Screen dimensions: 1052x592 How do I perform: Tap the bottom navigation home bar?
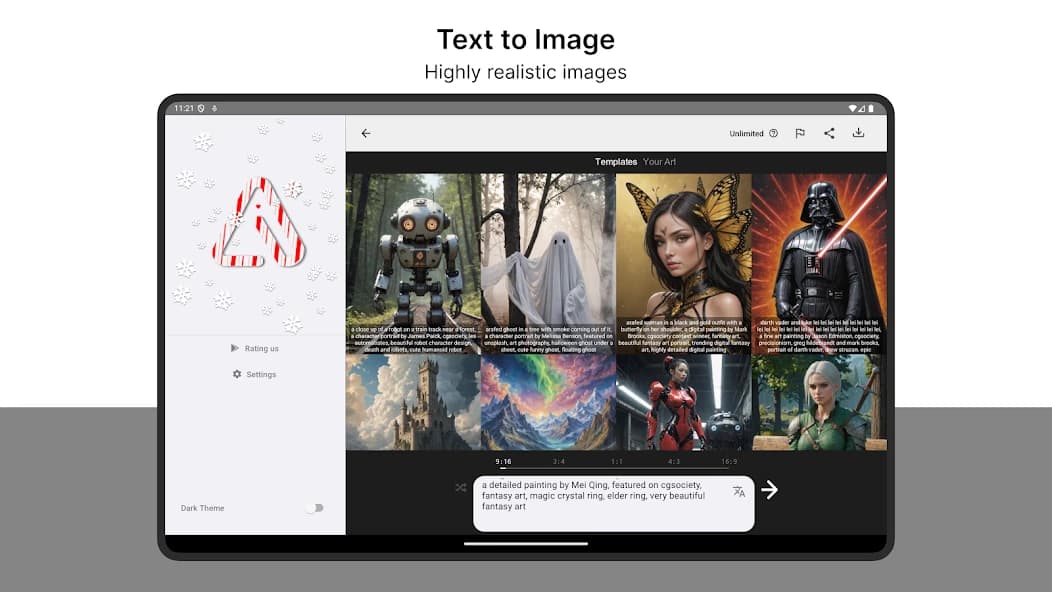(x=526, y=544)
